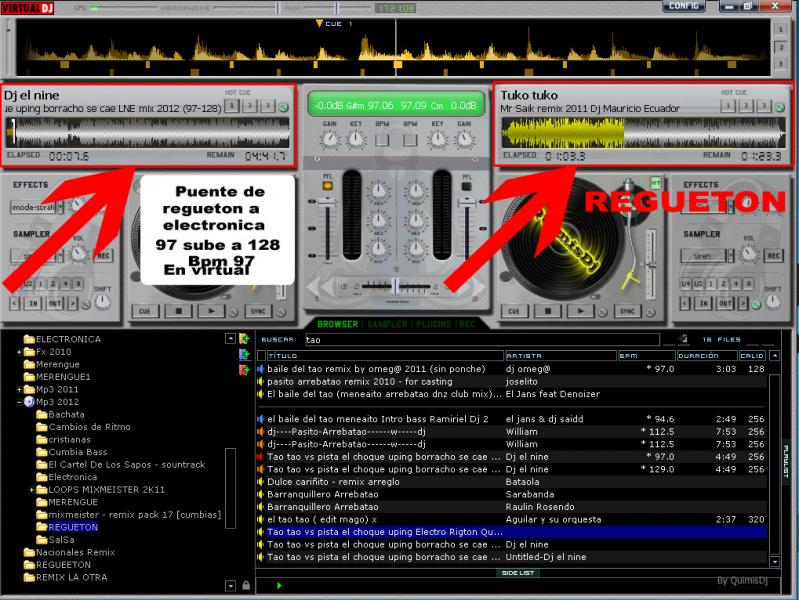Open the right sampler siren dropdown arrow
Viewport: 799px width, 600px height.
coord(731,255)
